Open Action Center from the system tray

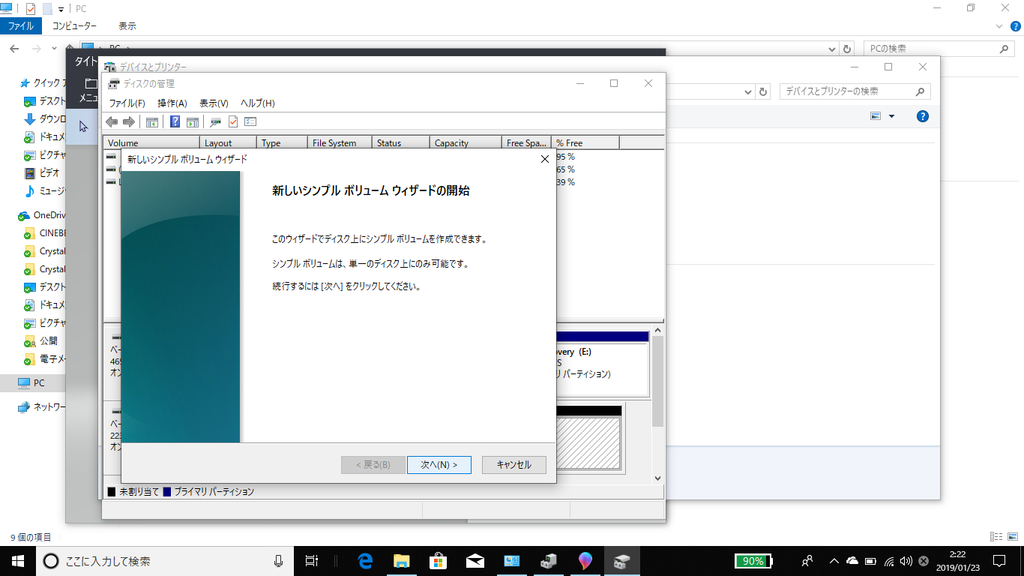998,561
